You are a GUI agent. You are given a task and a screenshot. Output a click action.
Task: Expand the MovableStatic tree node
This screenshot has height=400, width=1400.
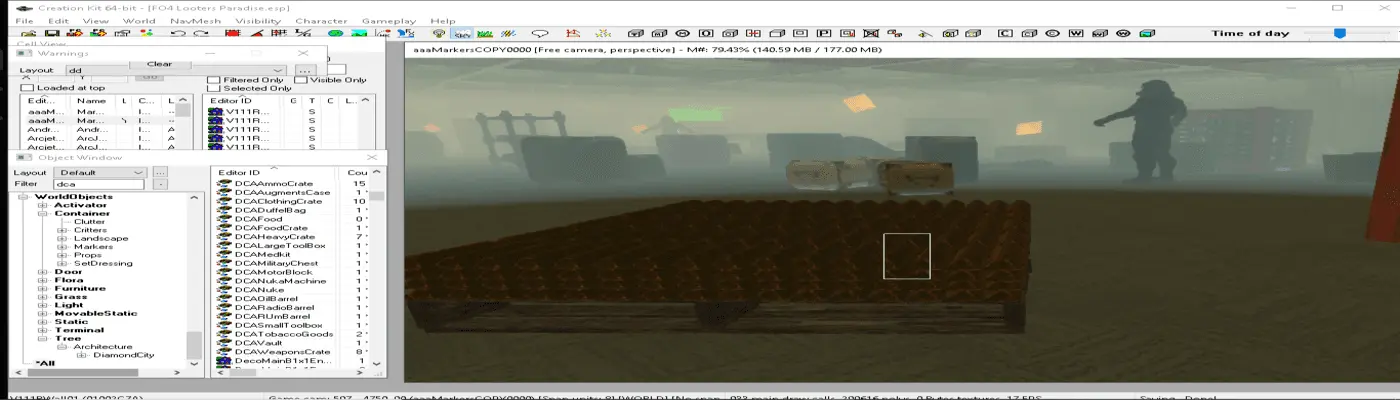click(x=43, y=313)
